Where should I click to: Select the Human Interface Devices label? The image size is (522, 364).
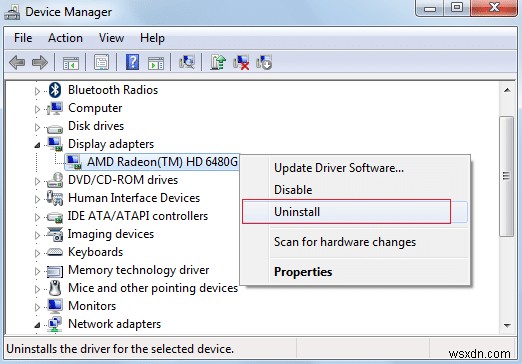[x=134, y=198]
